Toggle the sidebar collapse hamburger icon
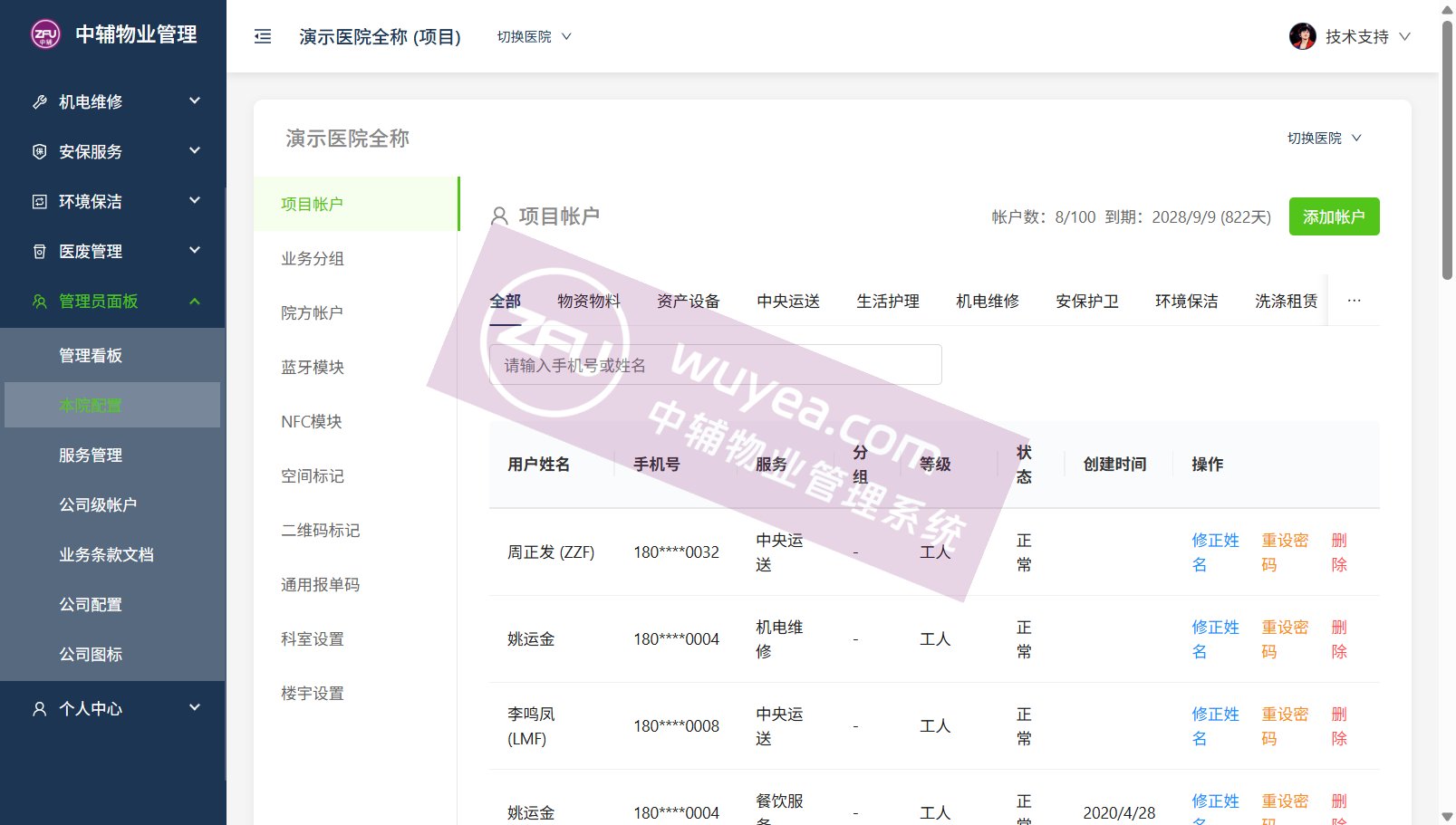The width and height of the screenshot is (1456, 825). pyautogui.click(x=263, y=36)
